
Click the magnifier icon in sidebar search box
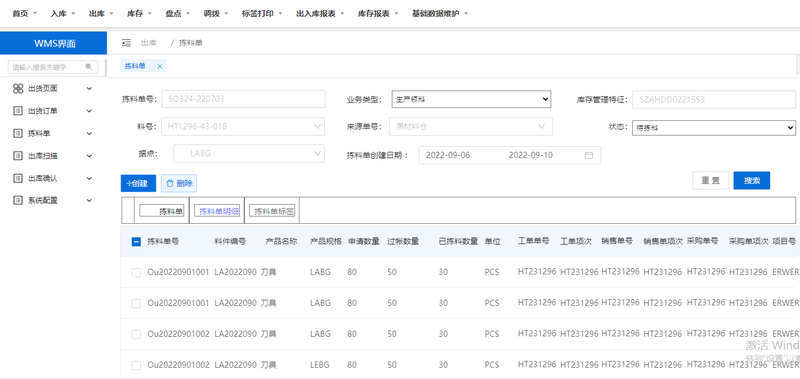[x=89, y=67]
